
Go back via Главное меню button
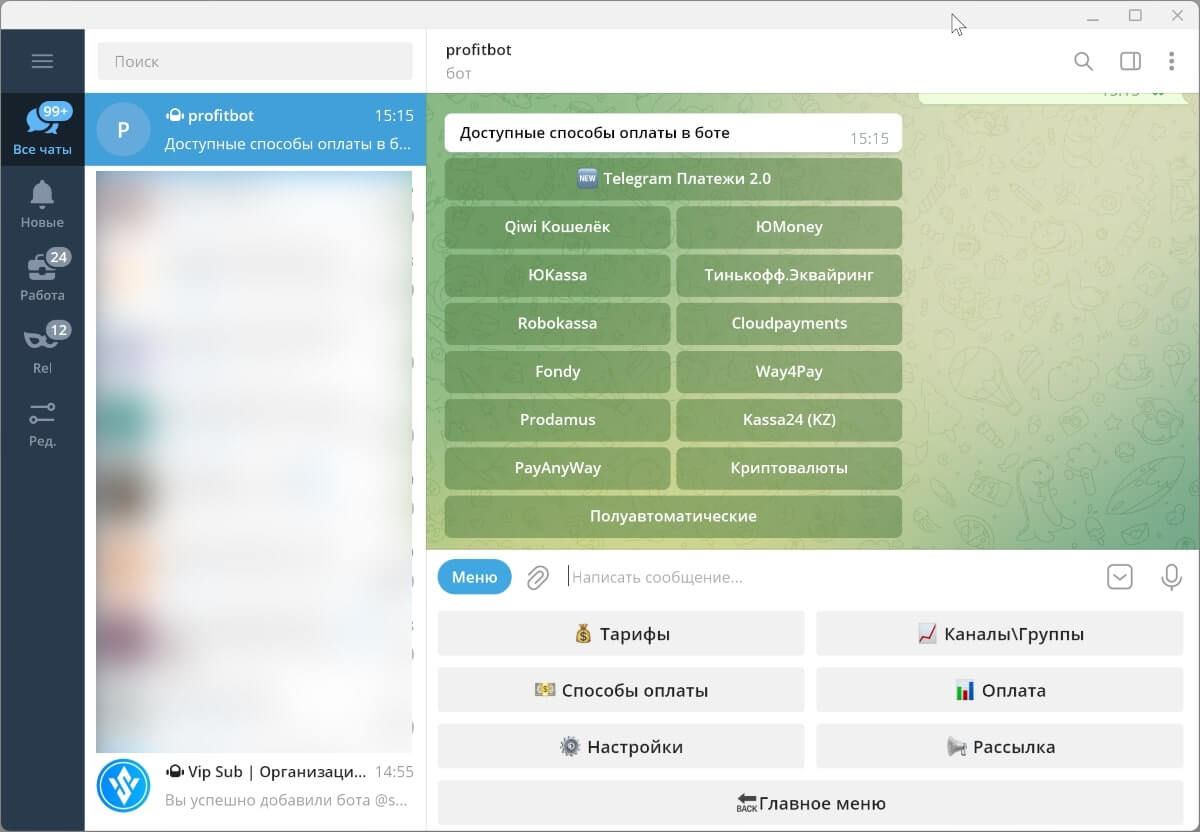[x=811, y=803]
